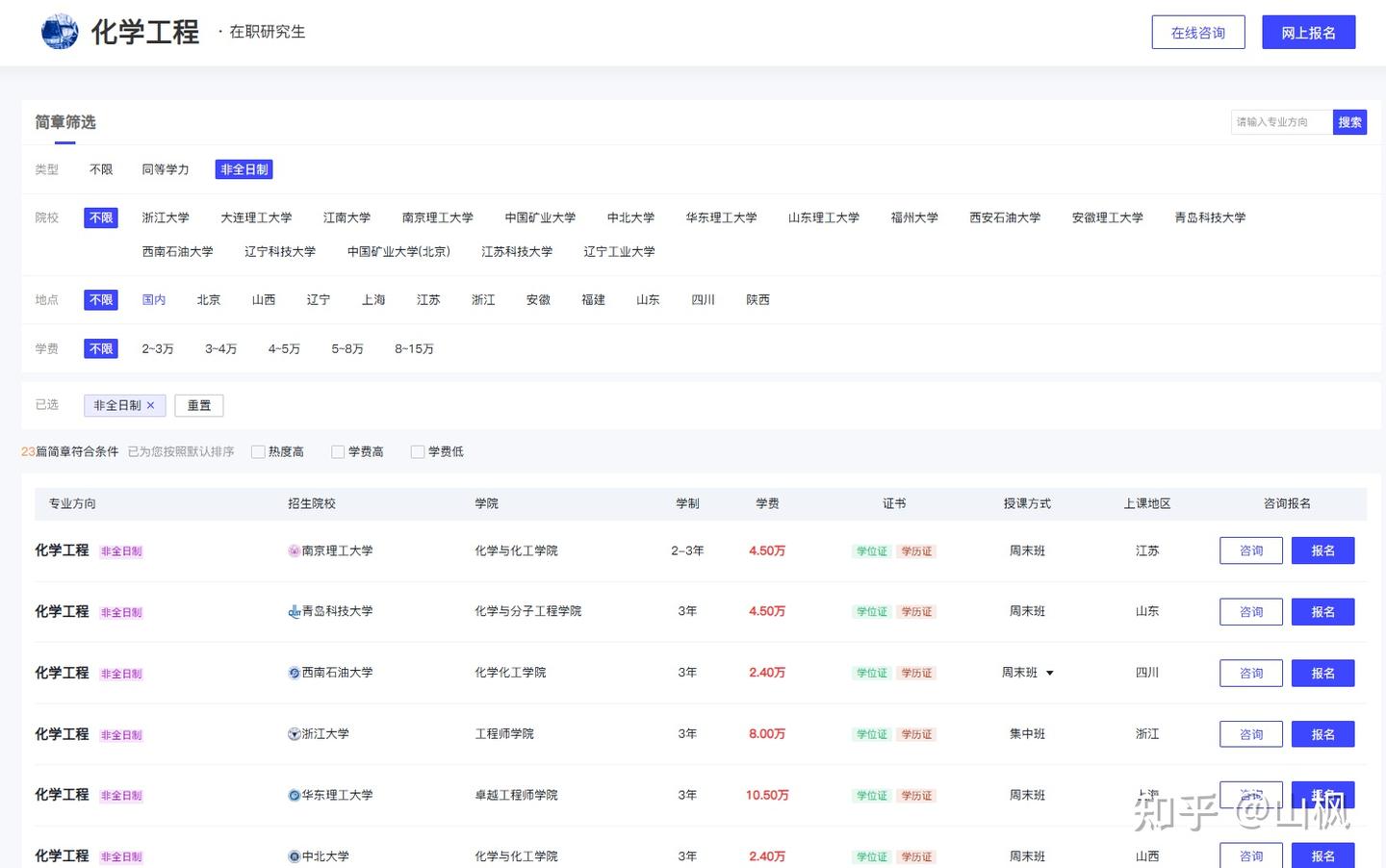The width and height of the screenshot is (1386, 868).
Task: Filter by 华东理工大学 school
Action: click(722, 218)
